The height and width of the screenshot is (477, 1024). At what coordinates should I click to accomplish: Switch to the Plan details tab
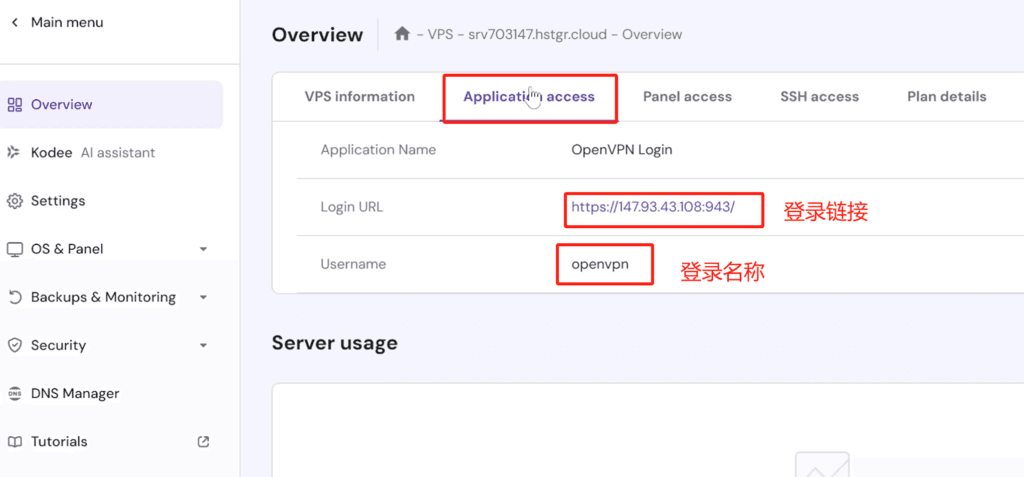[946, 97]
